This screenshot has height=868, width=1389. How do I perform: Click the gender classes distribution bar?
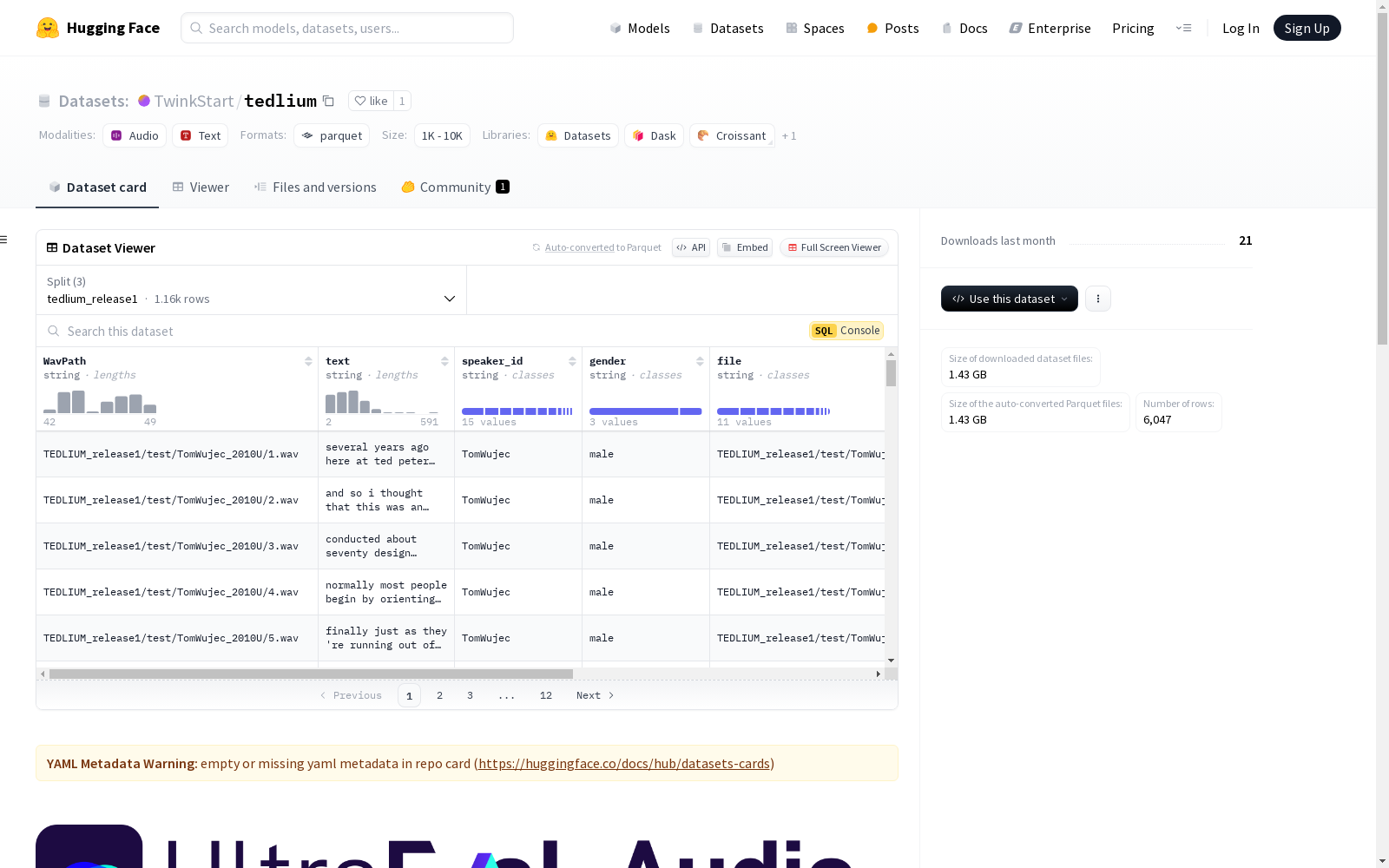click(x=645, y=411)
